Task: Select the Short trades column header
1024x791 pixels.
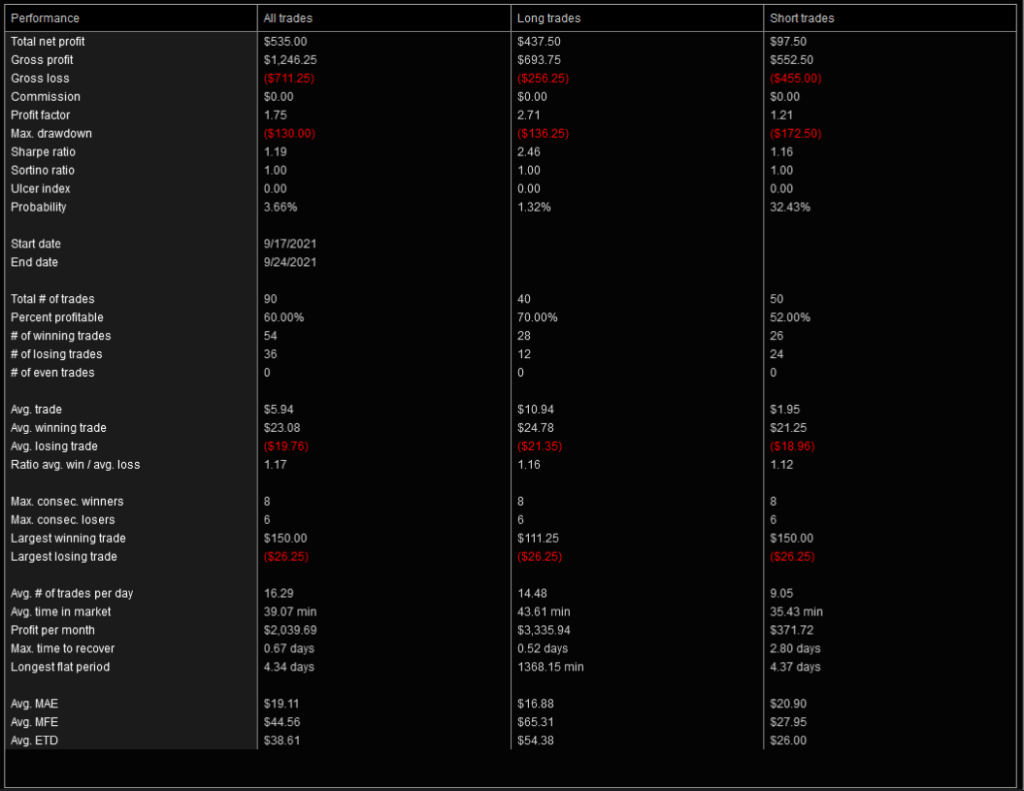Action: click(x=802, y=18)
